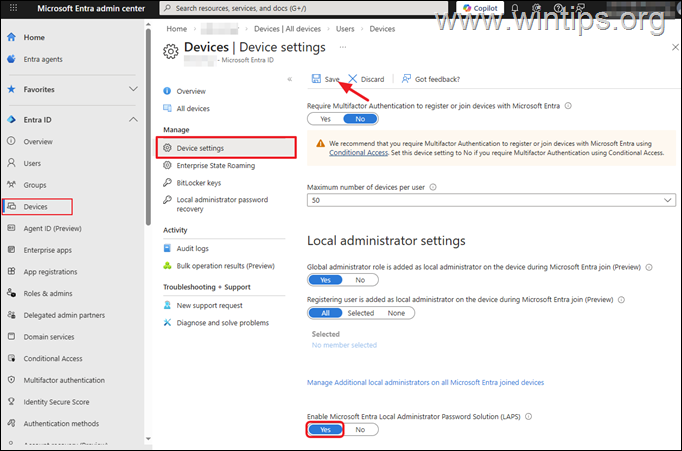Open Devices in the sidebar
Screen dimensions: 682x451
[x=37, y=207]
